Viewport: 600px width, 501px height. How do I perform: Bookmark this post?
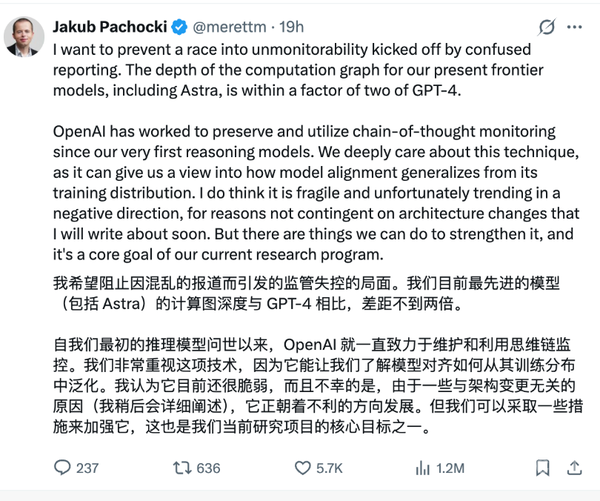tap(543, 468)
